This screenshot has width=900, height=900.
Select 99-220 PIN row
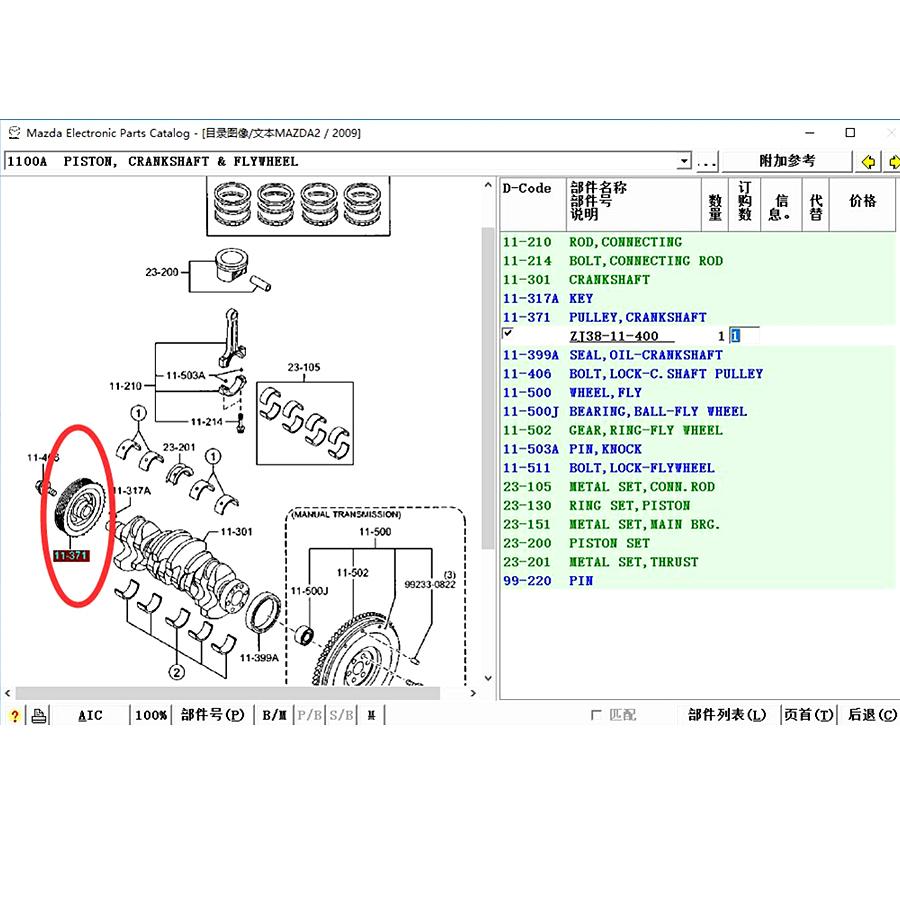(698, 581)
